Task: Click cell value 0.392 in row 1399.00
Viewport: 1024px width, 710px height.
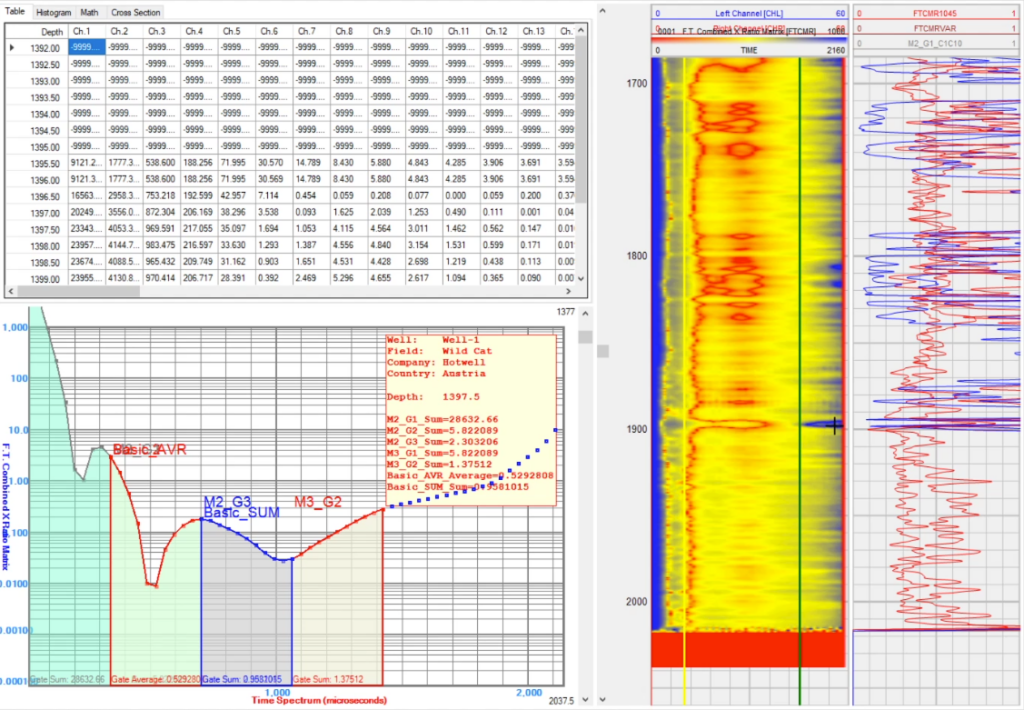Action: (x=274, y=278)
